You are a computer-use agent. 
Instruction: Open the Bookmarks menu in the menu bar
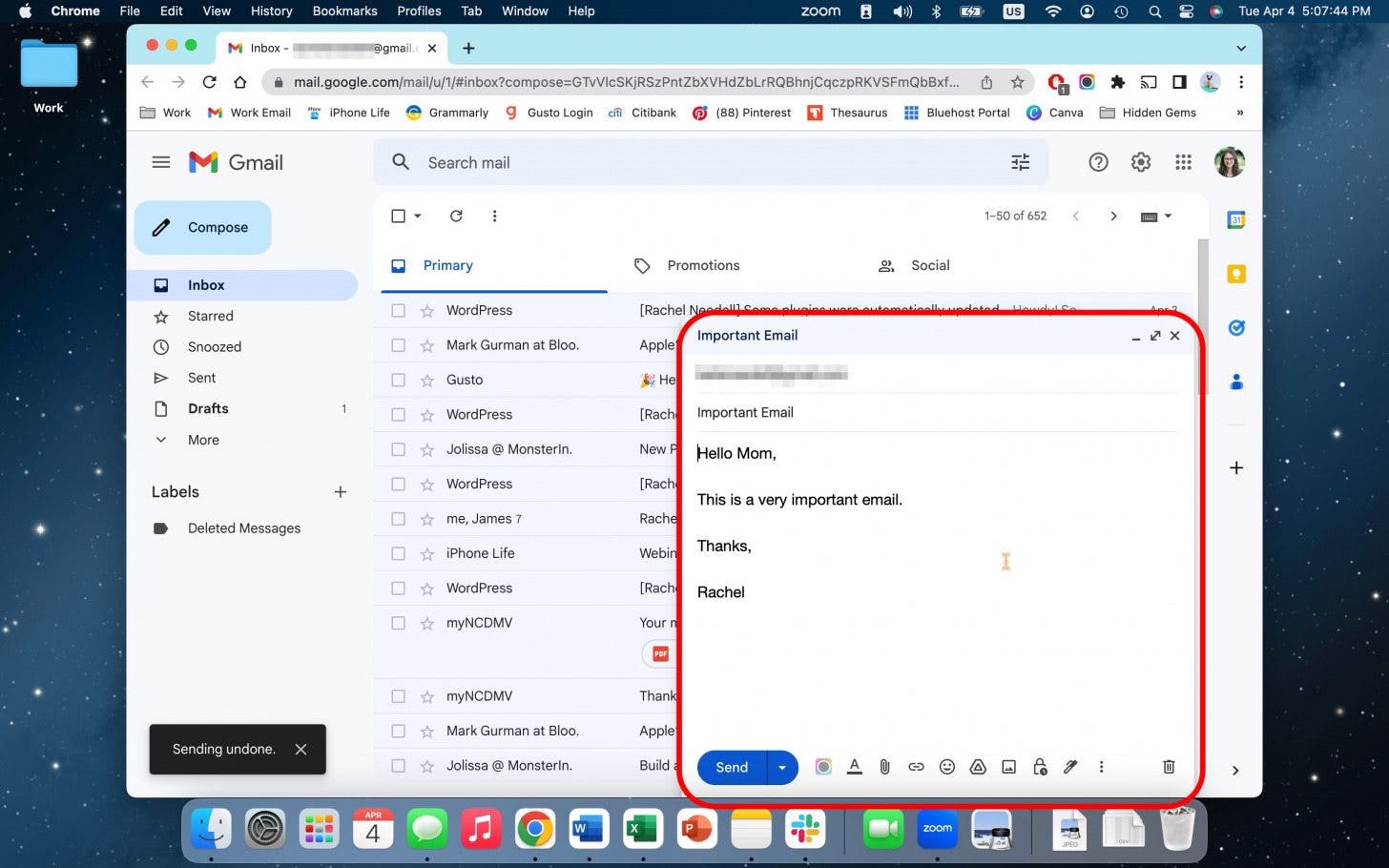point(344,10)
